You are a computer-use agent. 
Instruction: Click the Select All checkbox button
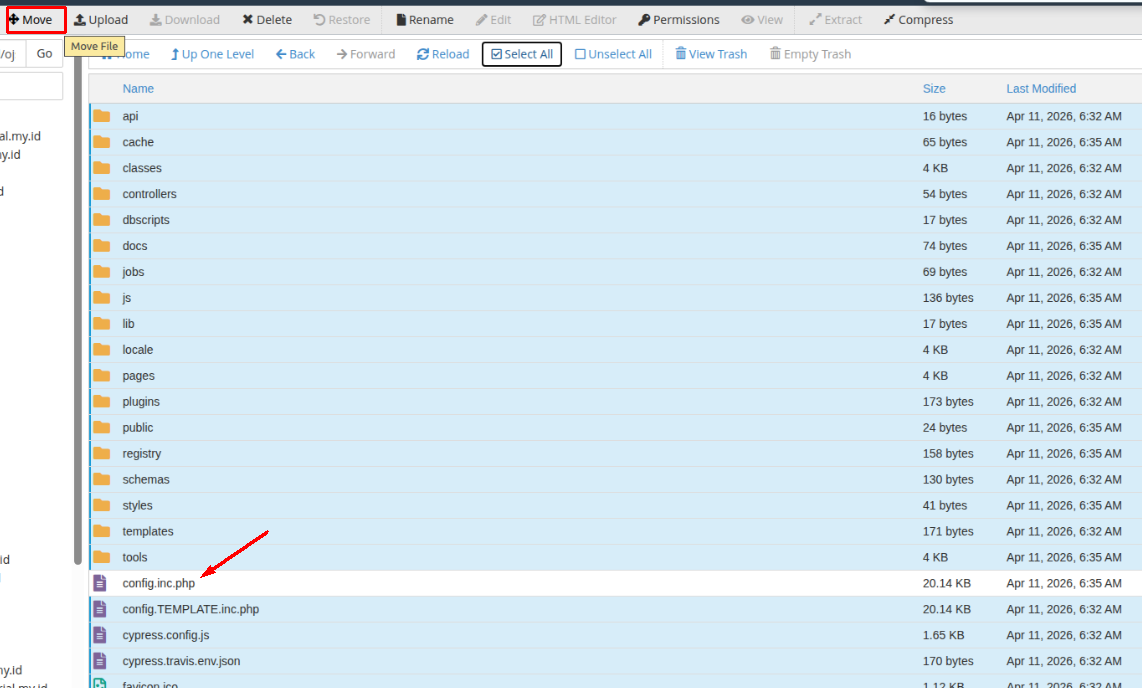click(x=521, y=54)
